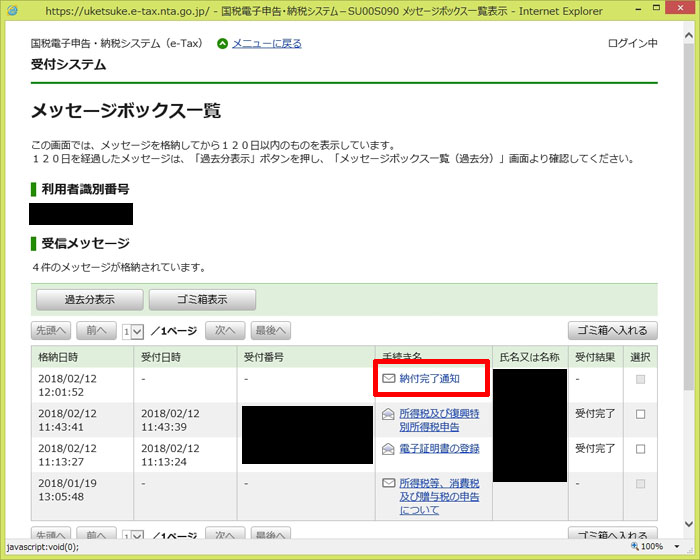Click the vertical scrollbar thumb
The width and height of the screenshot is (700, 560).
pyautogui.click(x=689, y=218)
